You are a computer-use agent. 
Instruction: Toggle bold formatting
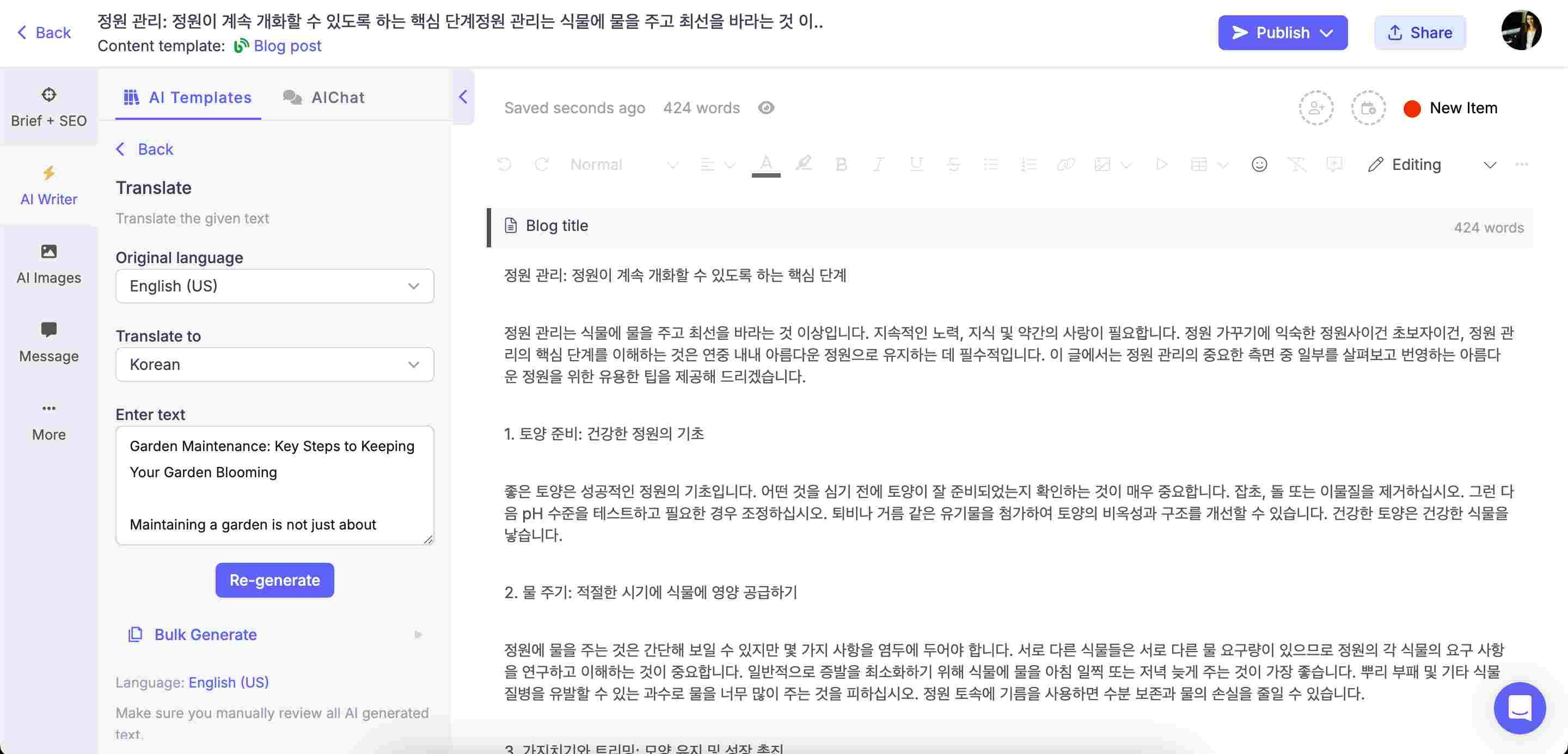pos(841,165)
